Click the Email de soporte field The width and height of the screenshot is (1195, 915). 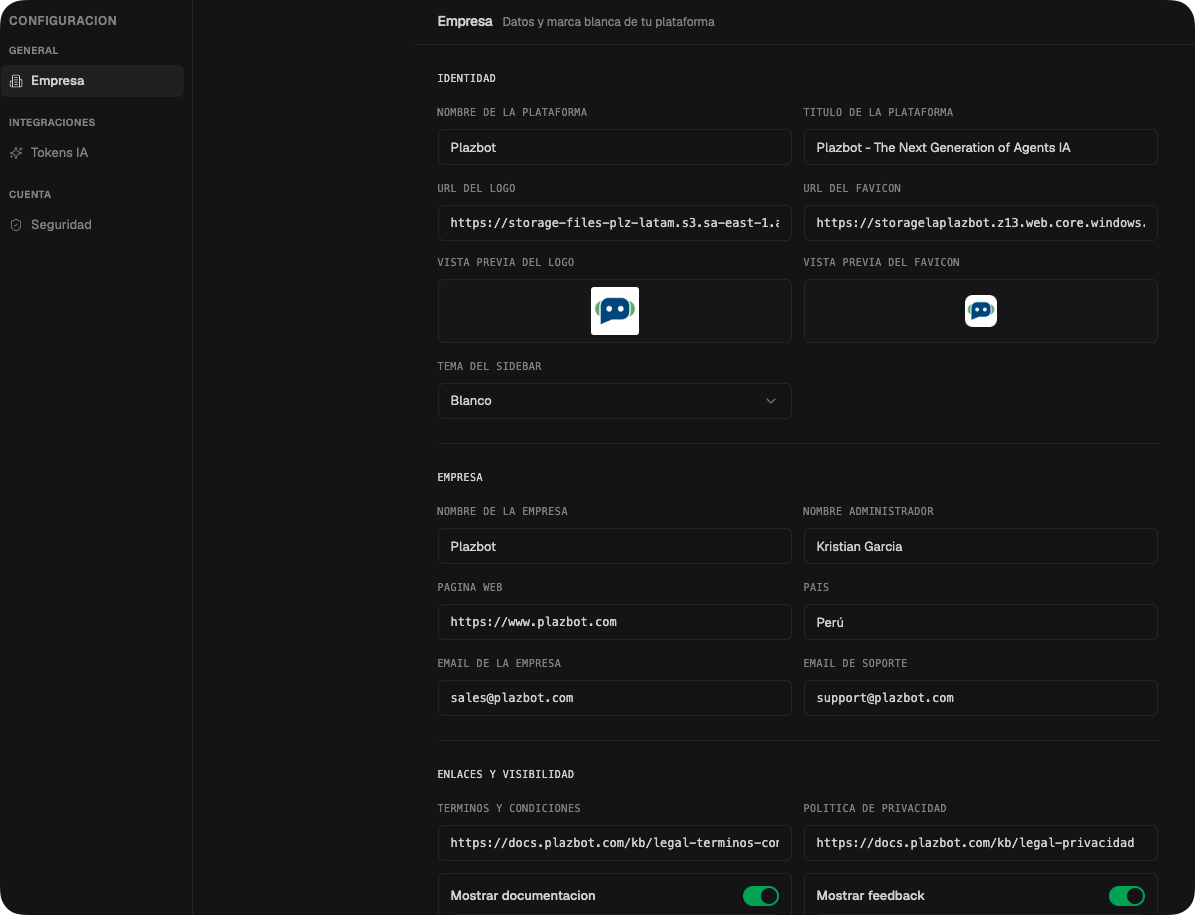pyautogui.click(x=981, y=698)
